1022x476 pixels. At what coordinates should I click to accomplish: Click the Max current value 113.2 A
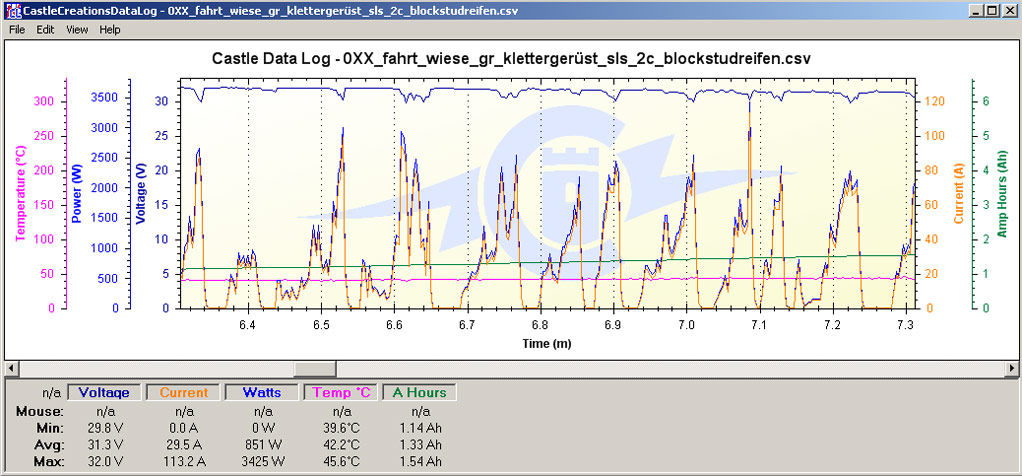[x=184, y=462]
